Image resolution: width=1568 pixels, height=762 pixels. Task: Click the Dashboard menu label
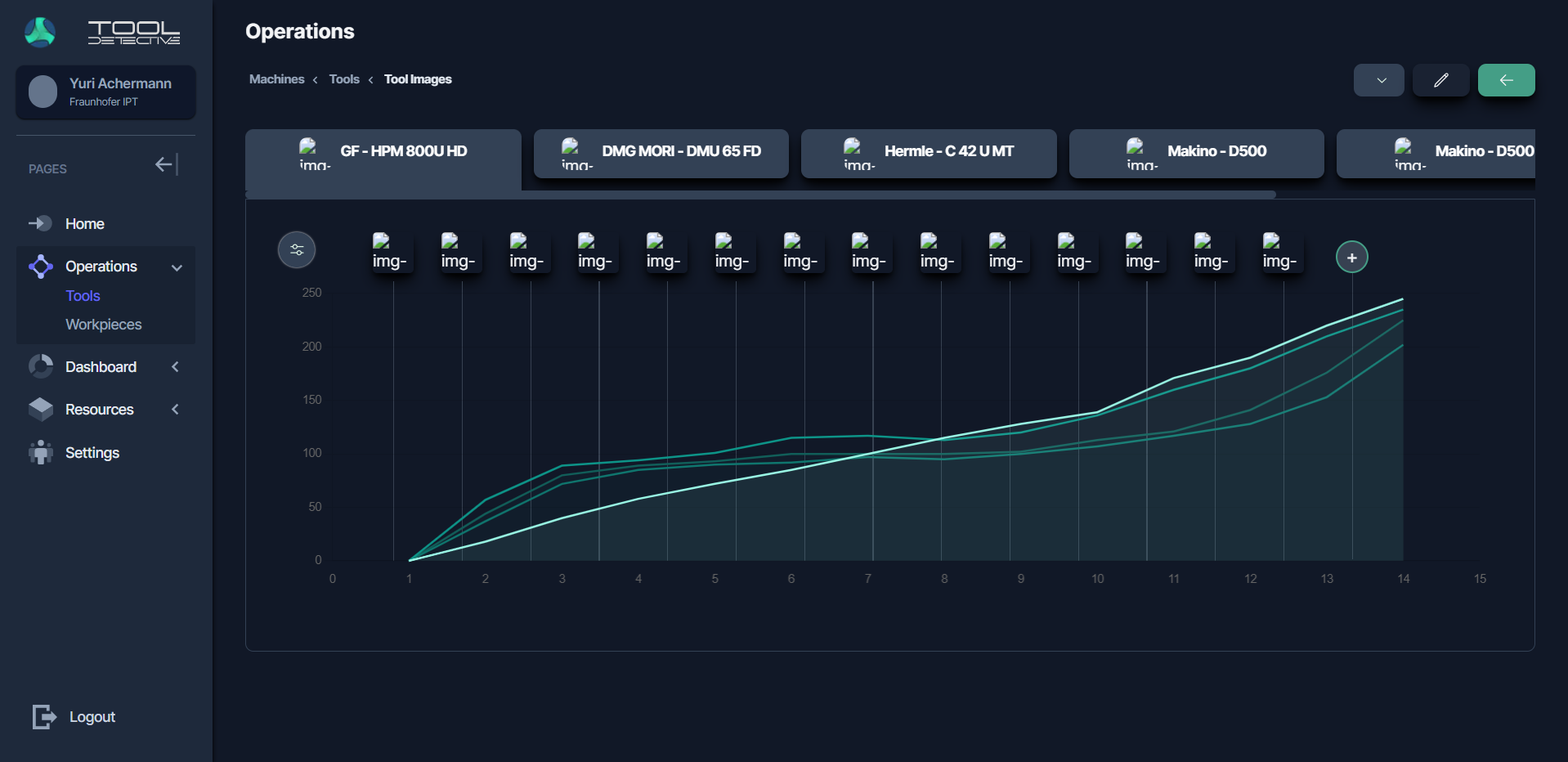click(101, 367)
